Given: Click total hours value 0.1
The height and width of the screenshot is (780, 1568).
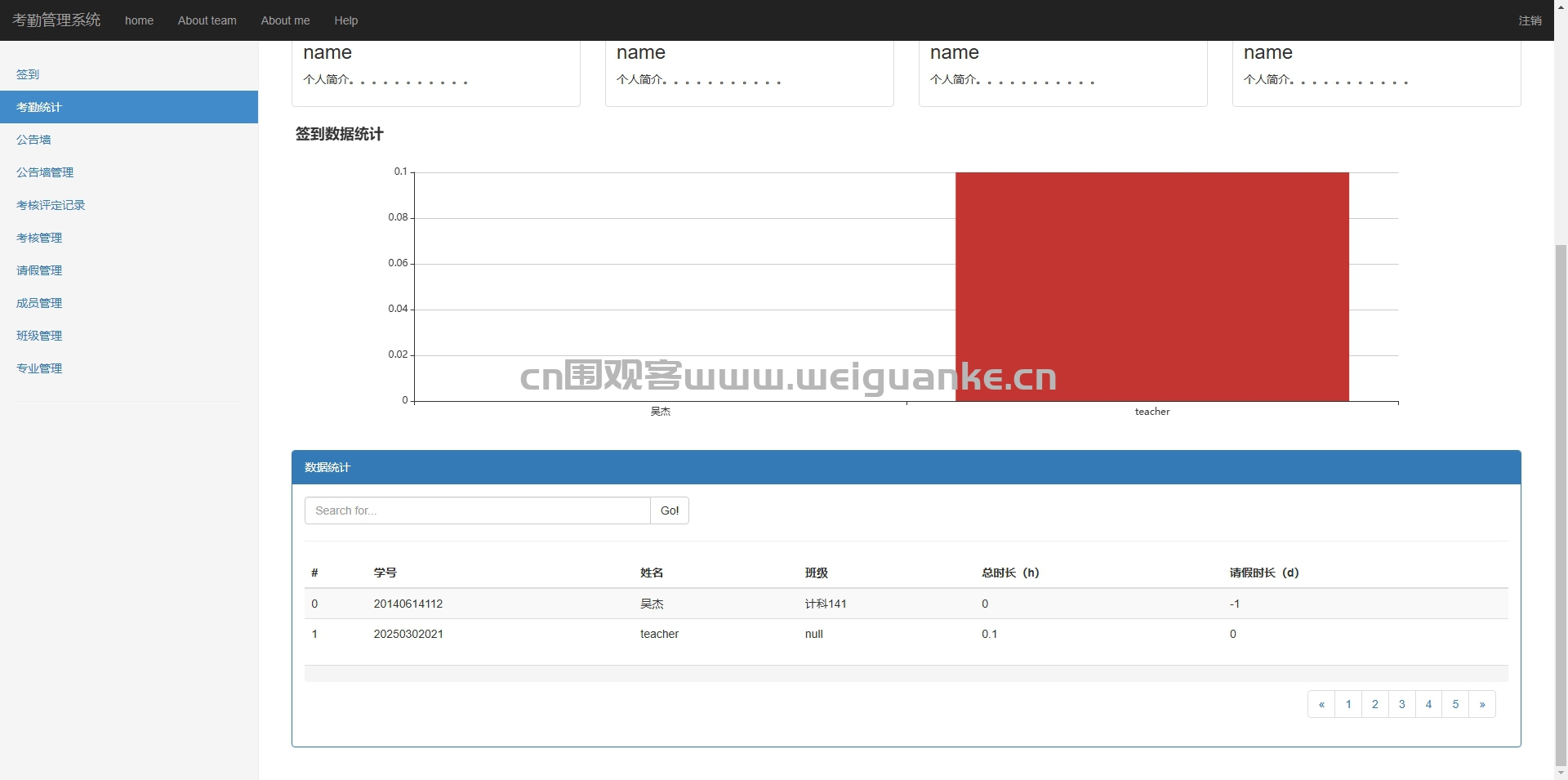Looking at the screenshot, I should (989, 634).
